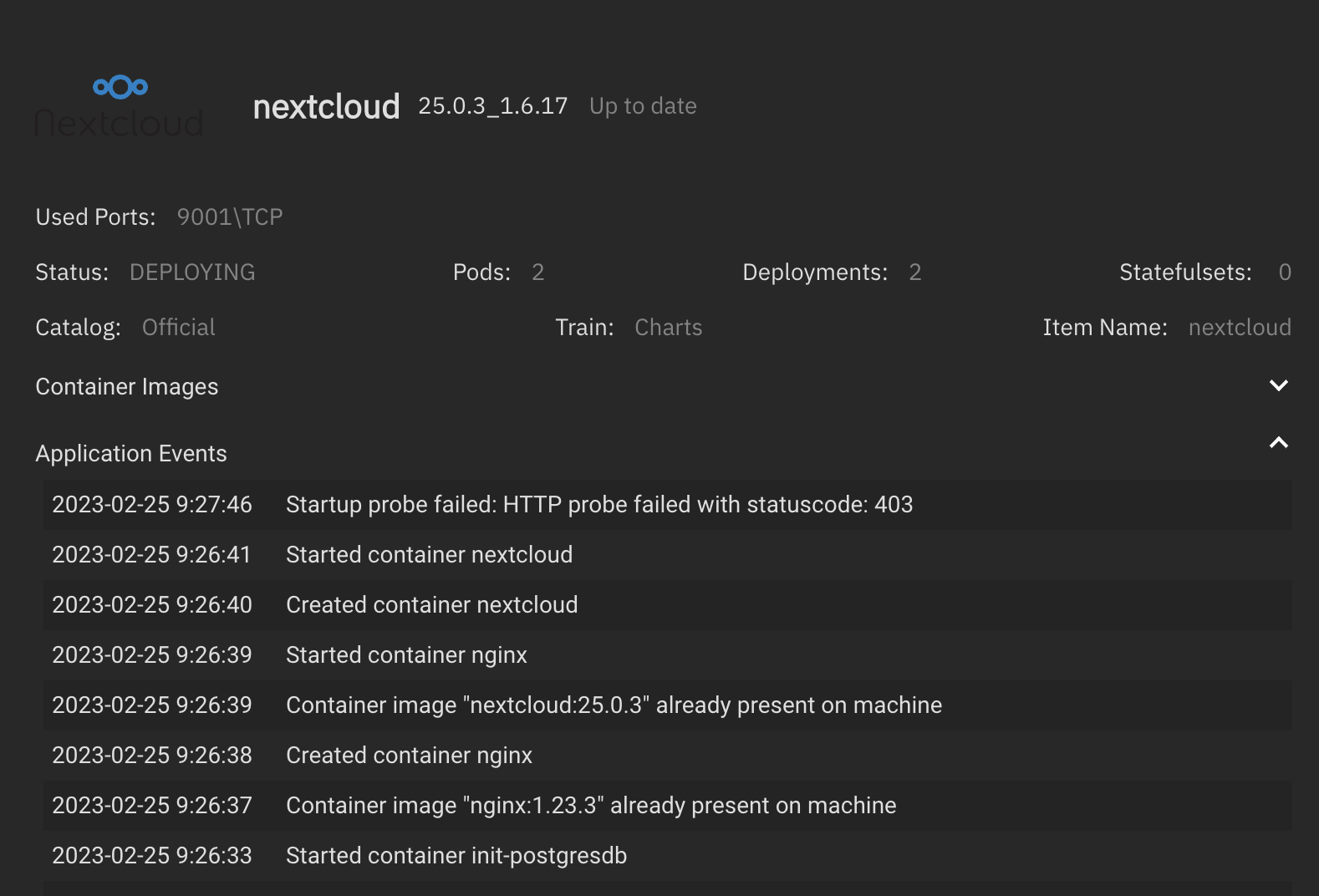Screen dimensions: 1319x896
Task: Click the timestamp 2023-02-25 9:26:40
Action: click(x=152, y=605)
